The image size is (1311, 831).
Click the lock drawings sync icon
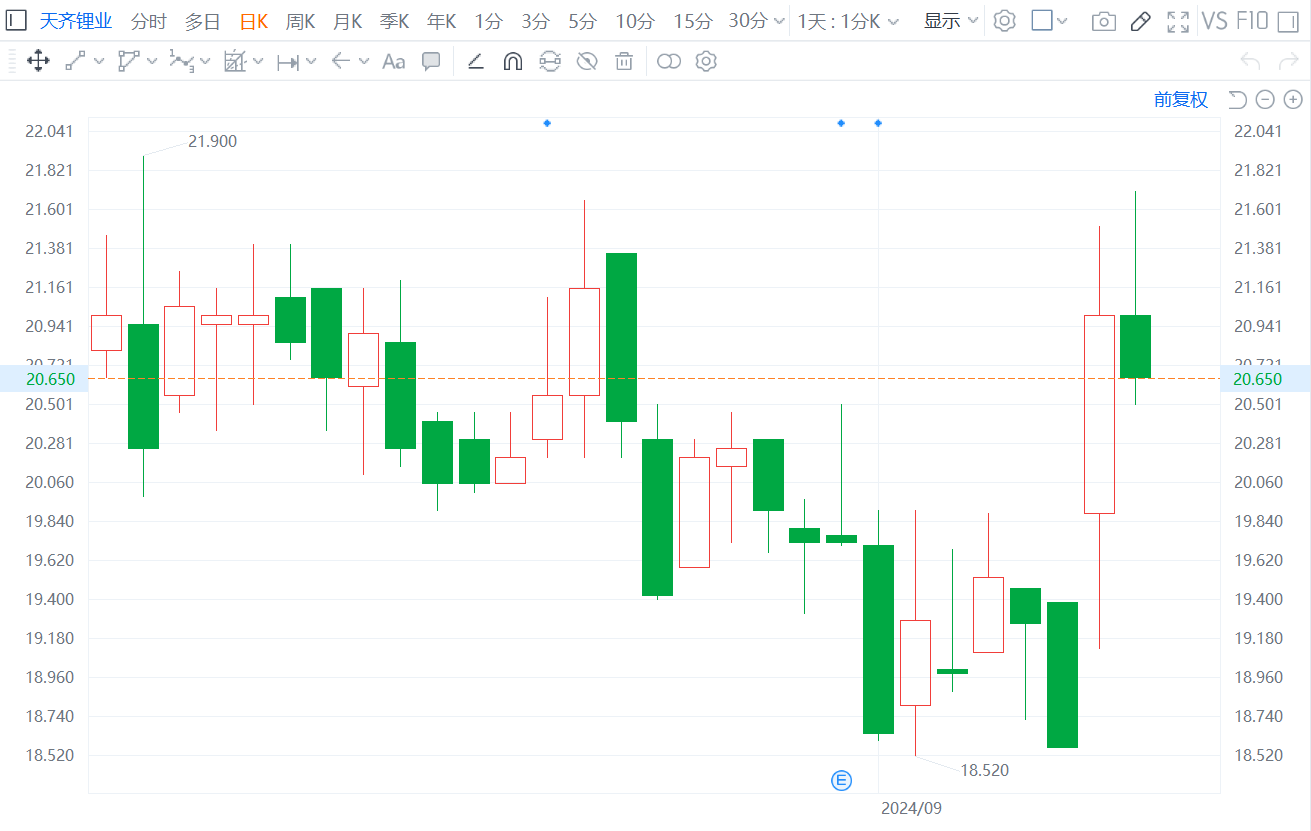[x=549, y=62]
